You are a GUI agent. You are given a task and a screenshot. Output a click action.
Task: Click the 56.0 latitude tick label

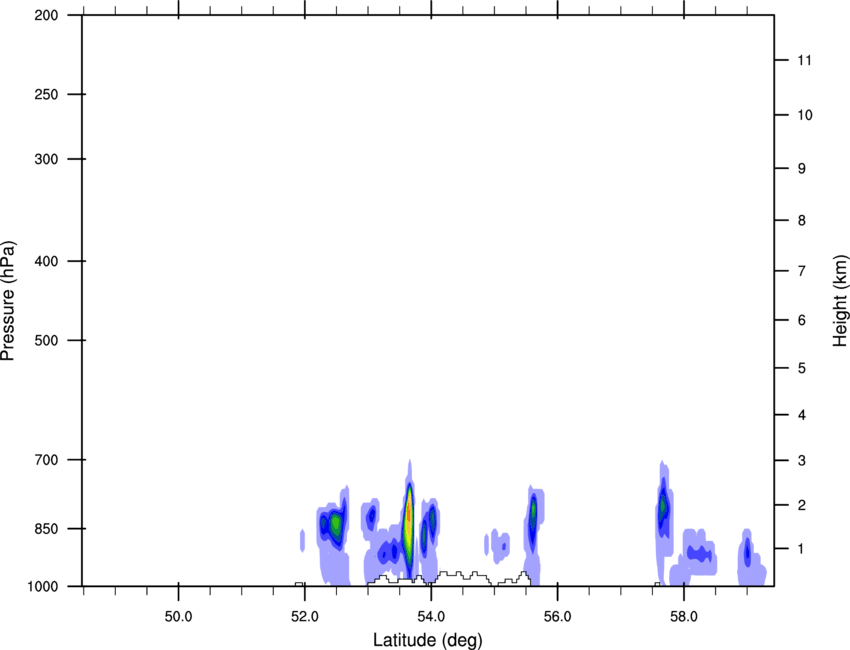click(558, 617)
